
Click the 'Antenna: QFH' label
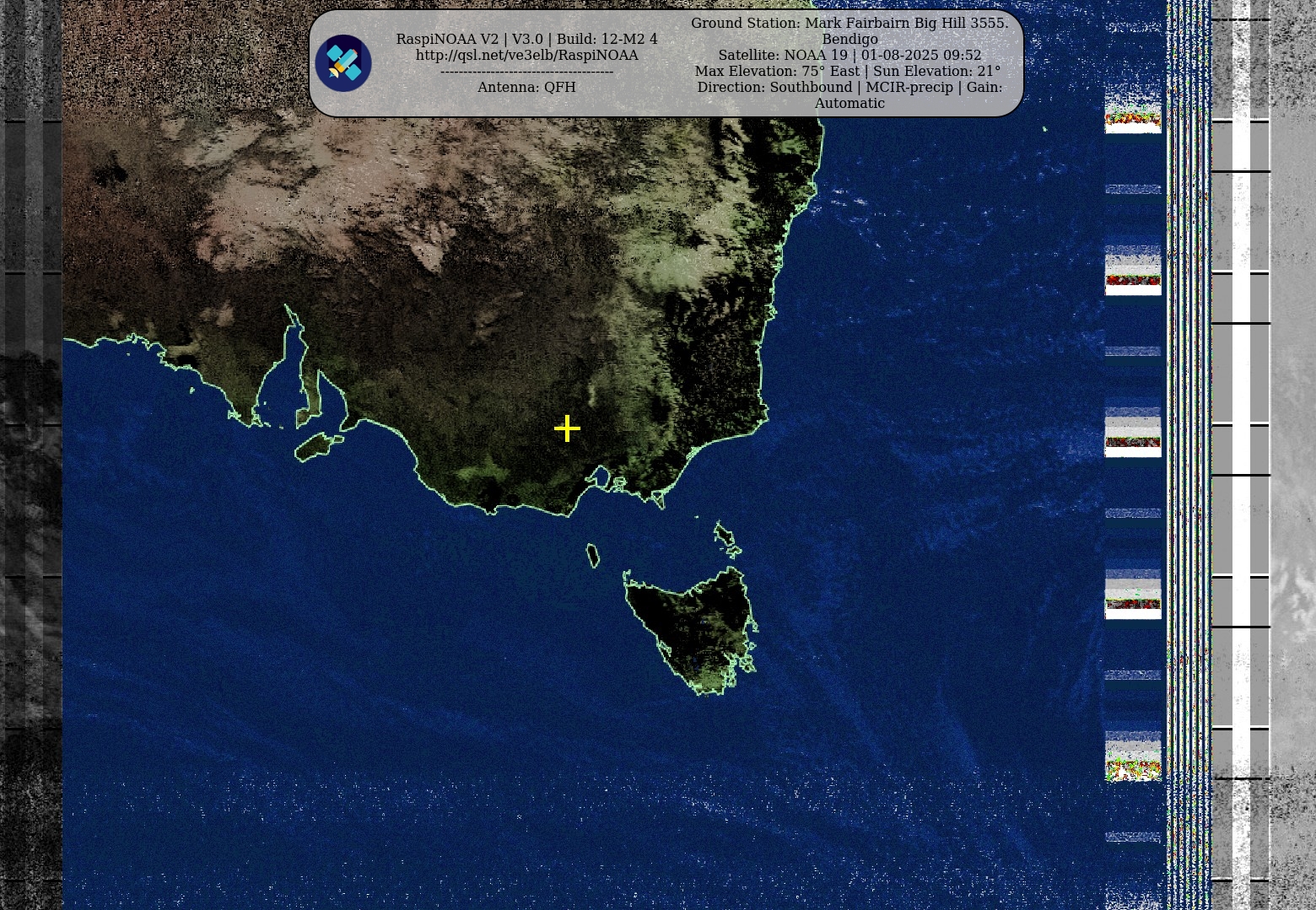(526, 87)
